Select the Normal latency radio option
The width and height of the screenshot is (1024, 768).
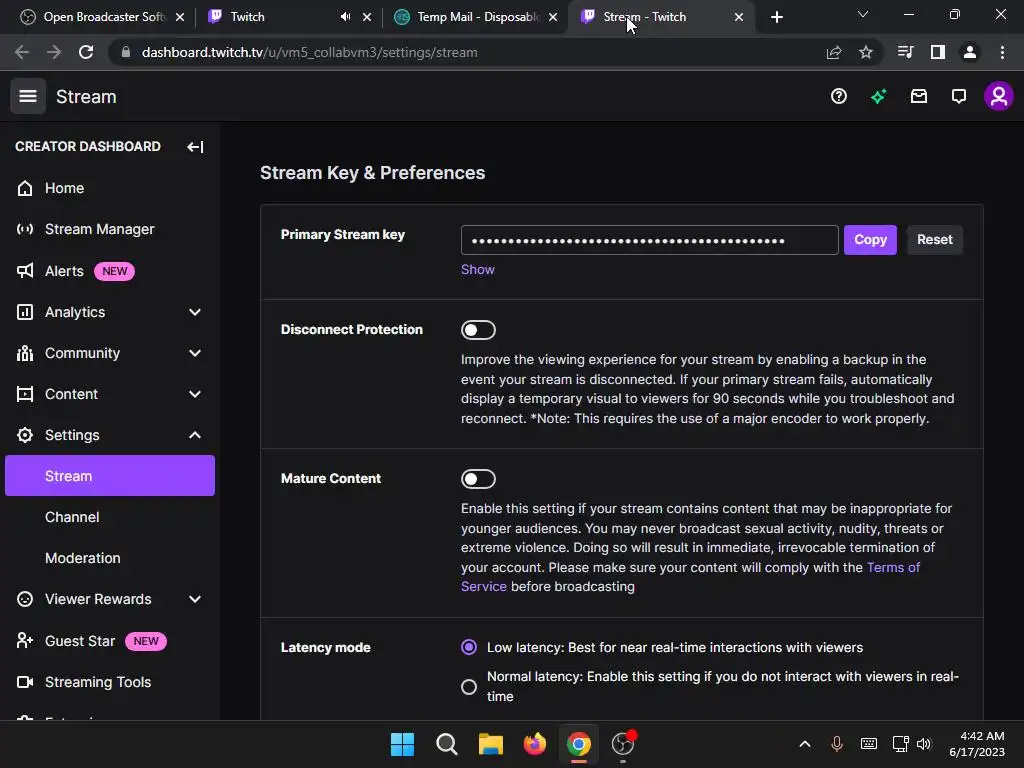[469, 686]
